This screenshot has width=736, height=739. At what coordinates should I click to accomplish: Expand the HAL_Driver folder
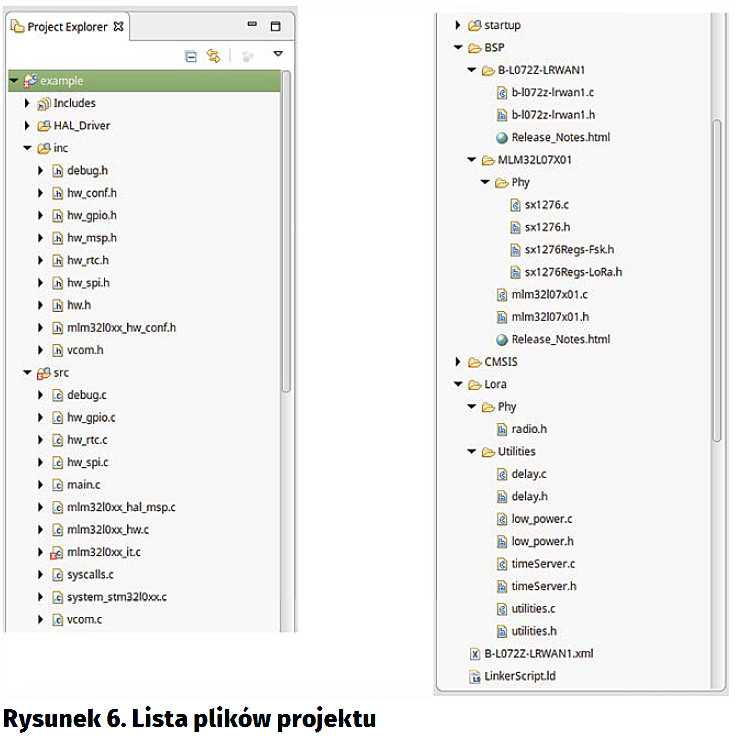pos(27,125)
